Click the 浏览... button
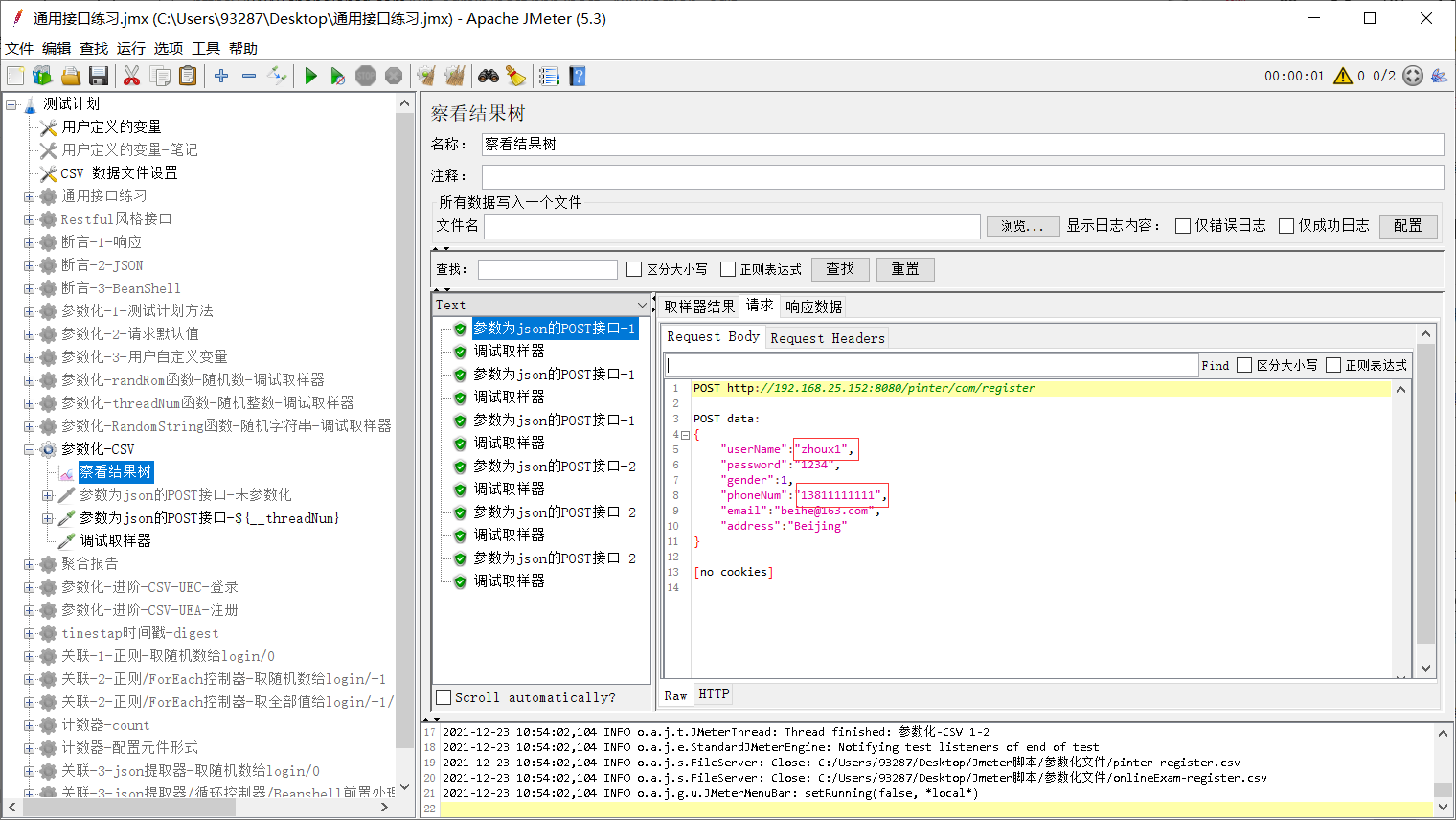 [x=1023, y=226]
